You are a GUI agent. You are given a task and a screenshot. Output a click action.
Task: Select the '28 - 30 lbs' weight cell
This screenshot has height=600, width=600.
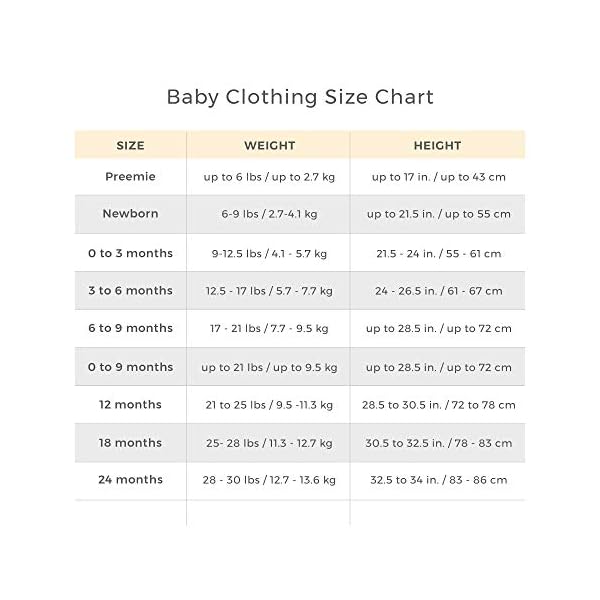tap(269, 480)
